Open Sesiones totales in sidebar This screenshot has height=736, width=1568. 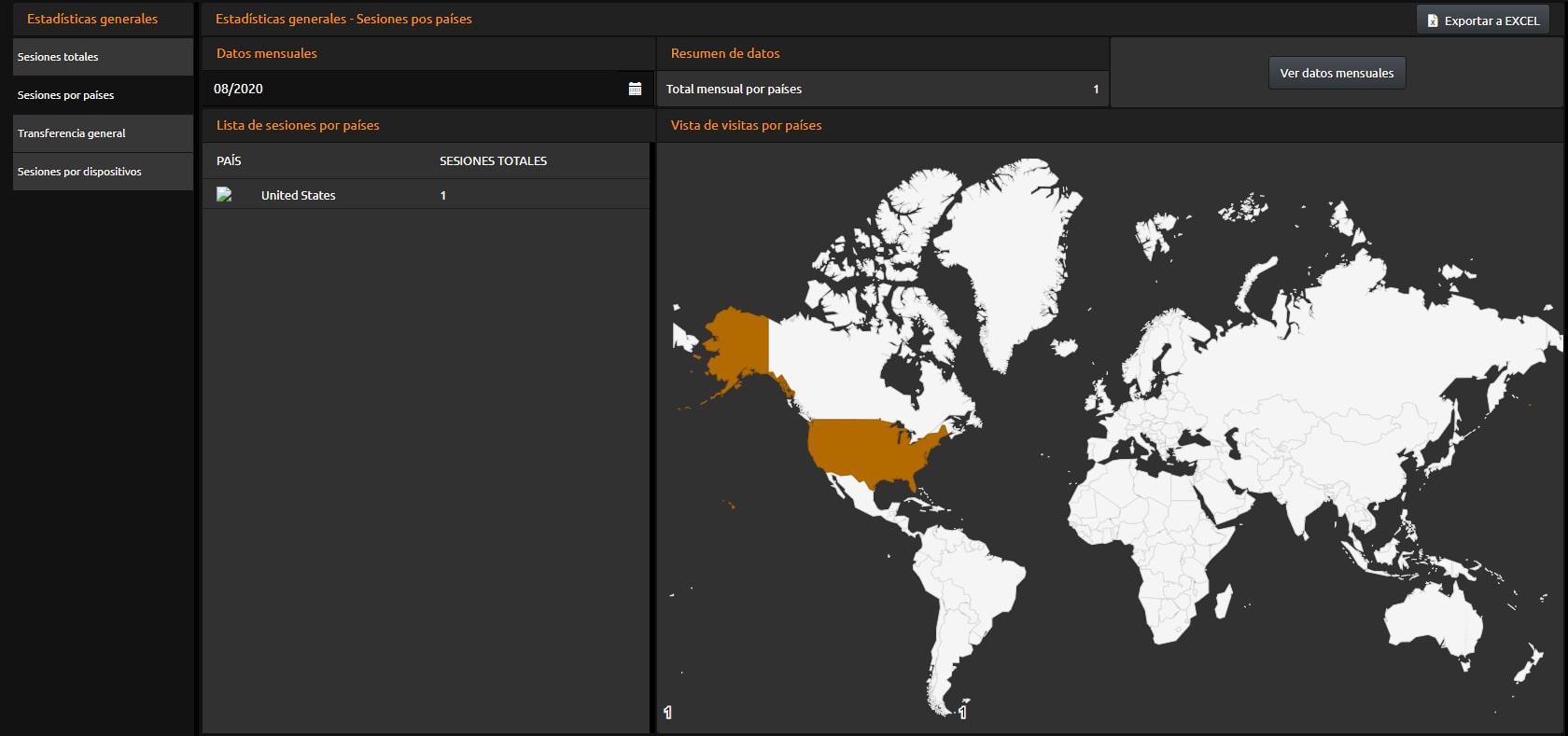[x=103, y=57]
